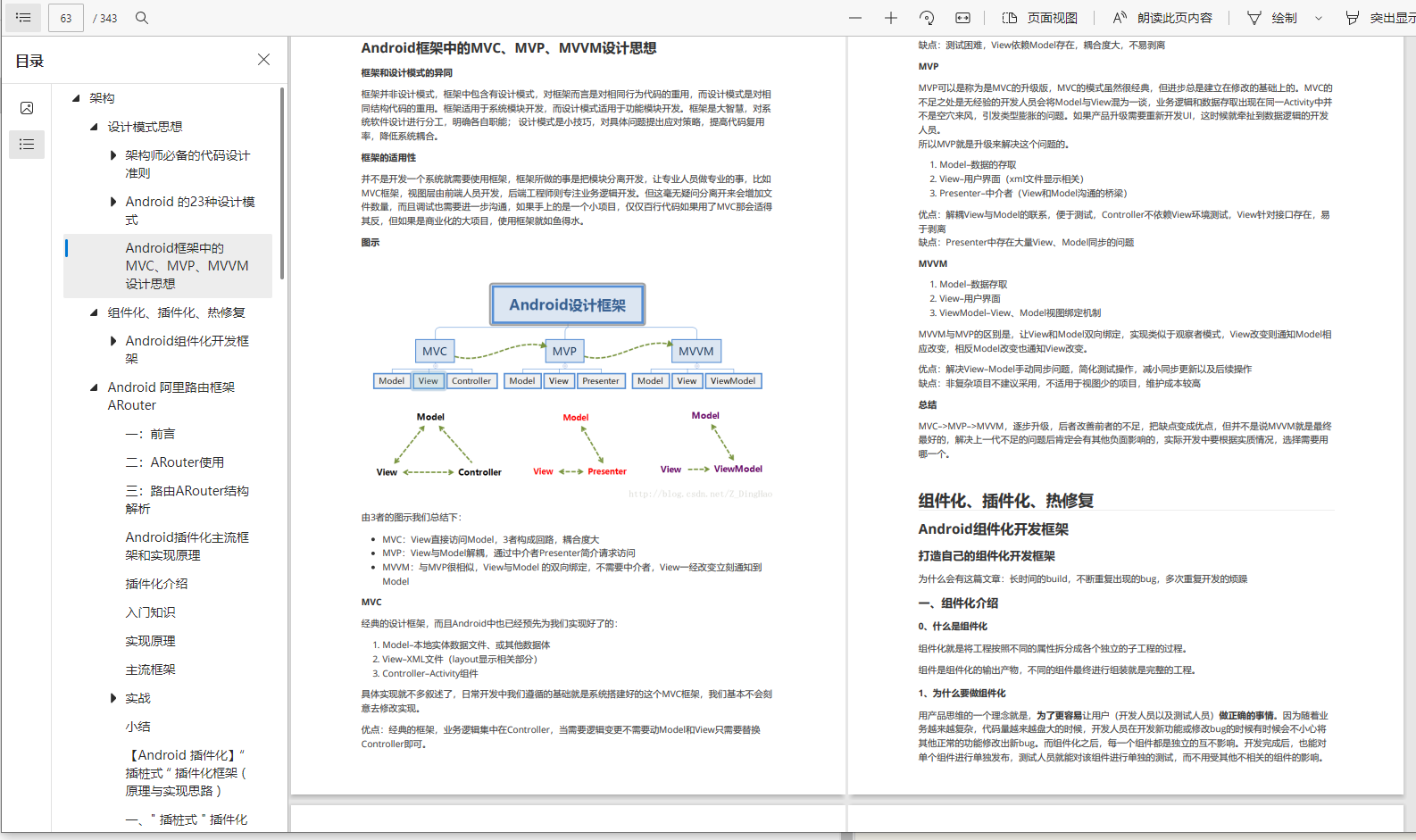Screen dimensions: 1416x840
Task: Close the 目录 sidebar panel
Action: (x=263, y=60)
